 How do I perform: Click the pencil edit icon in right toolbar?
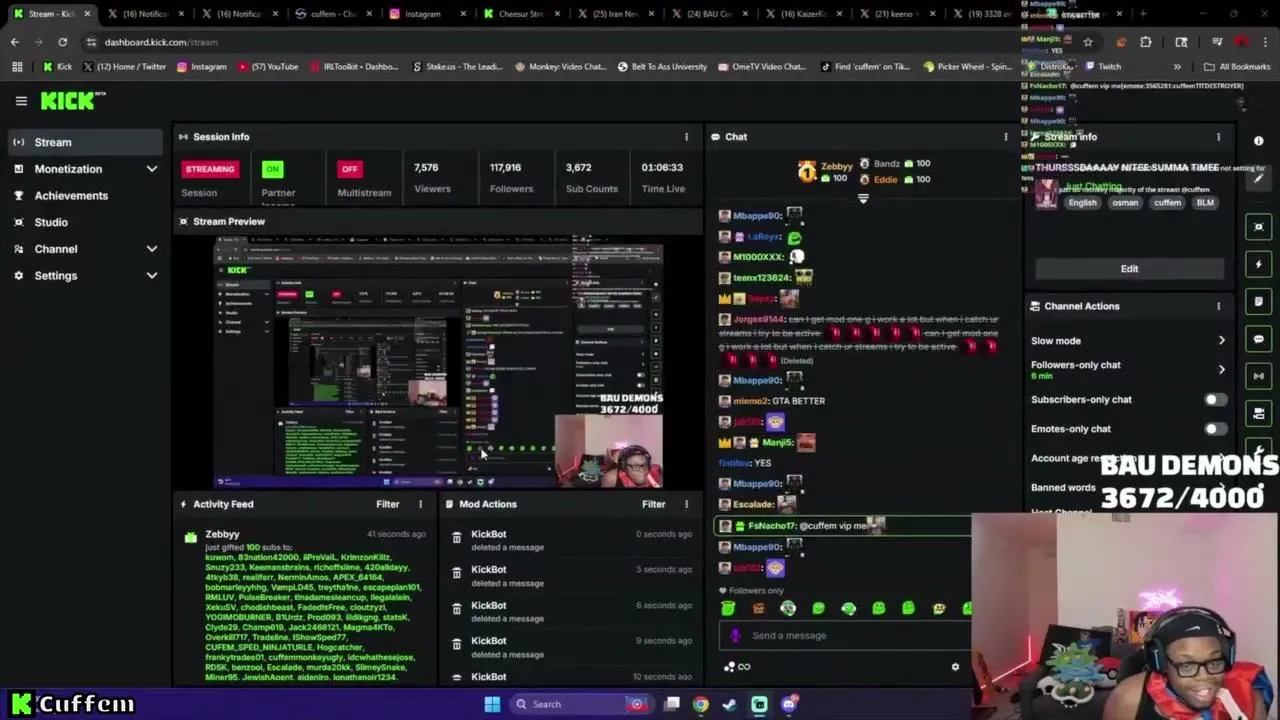click(1259, 178)
